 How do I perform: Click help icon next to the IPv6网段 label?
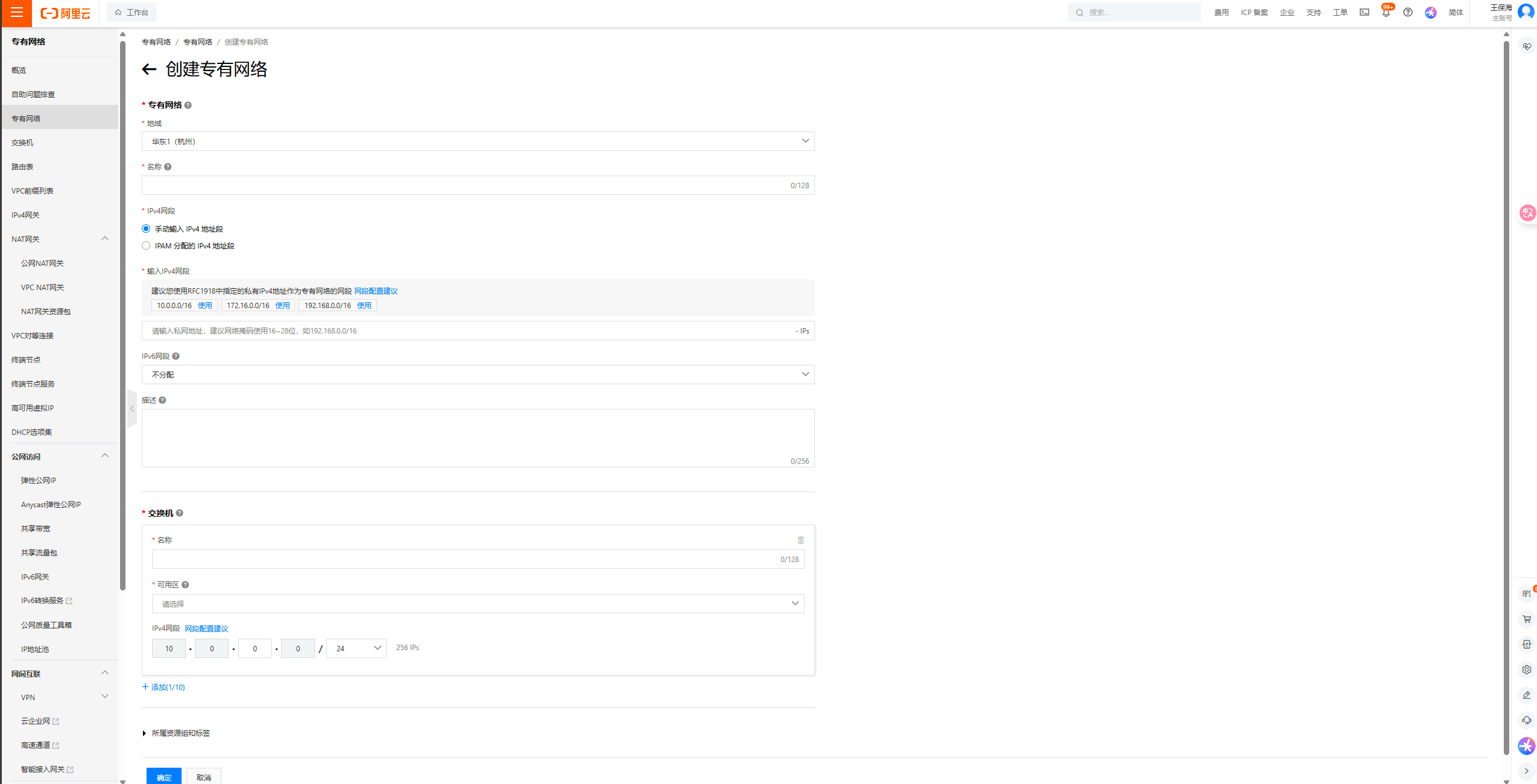(x=176, y=356)
